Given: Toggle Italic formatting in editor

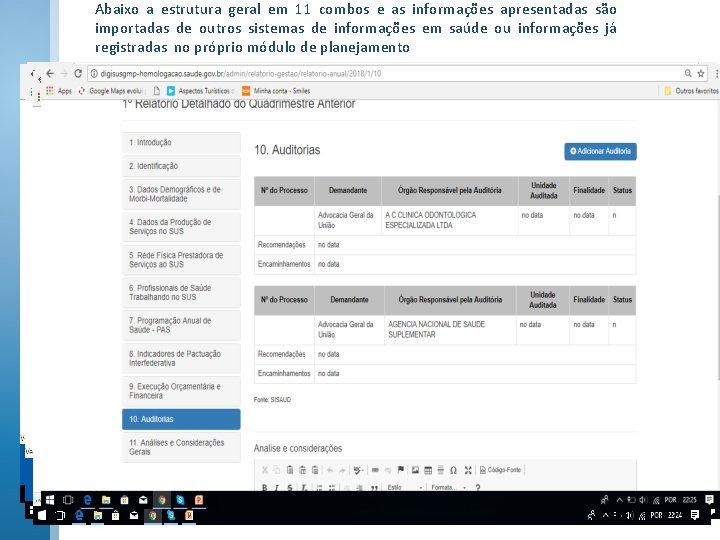Looking at the screenshot, I should click(x=276, y=488).
